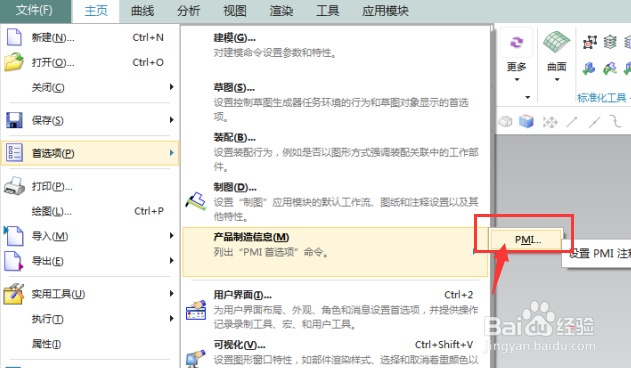Switch to the 应用模块 tab
This screenshot has width=631, height=368.
point(385,11)
